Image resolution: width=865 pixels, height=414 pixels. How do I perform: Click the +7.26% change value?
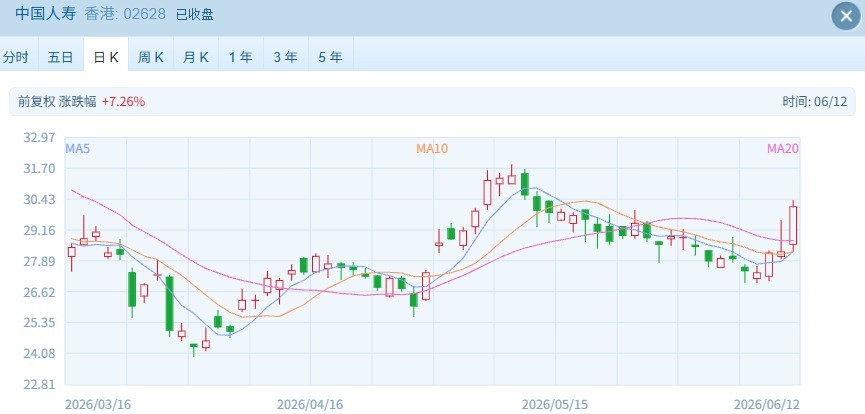123,102
